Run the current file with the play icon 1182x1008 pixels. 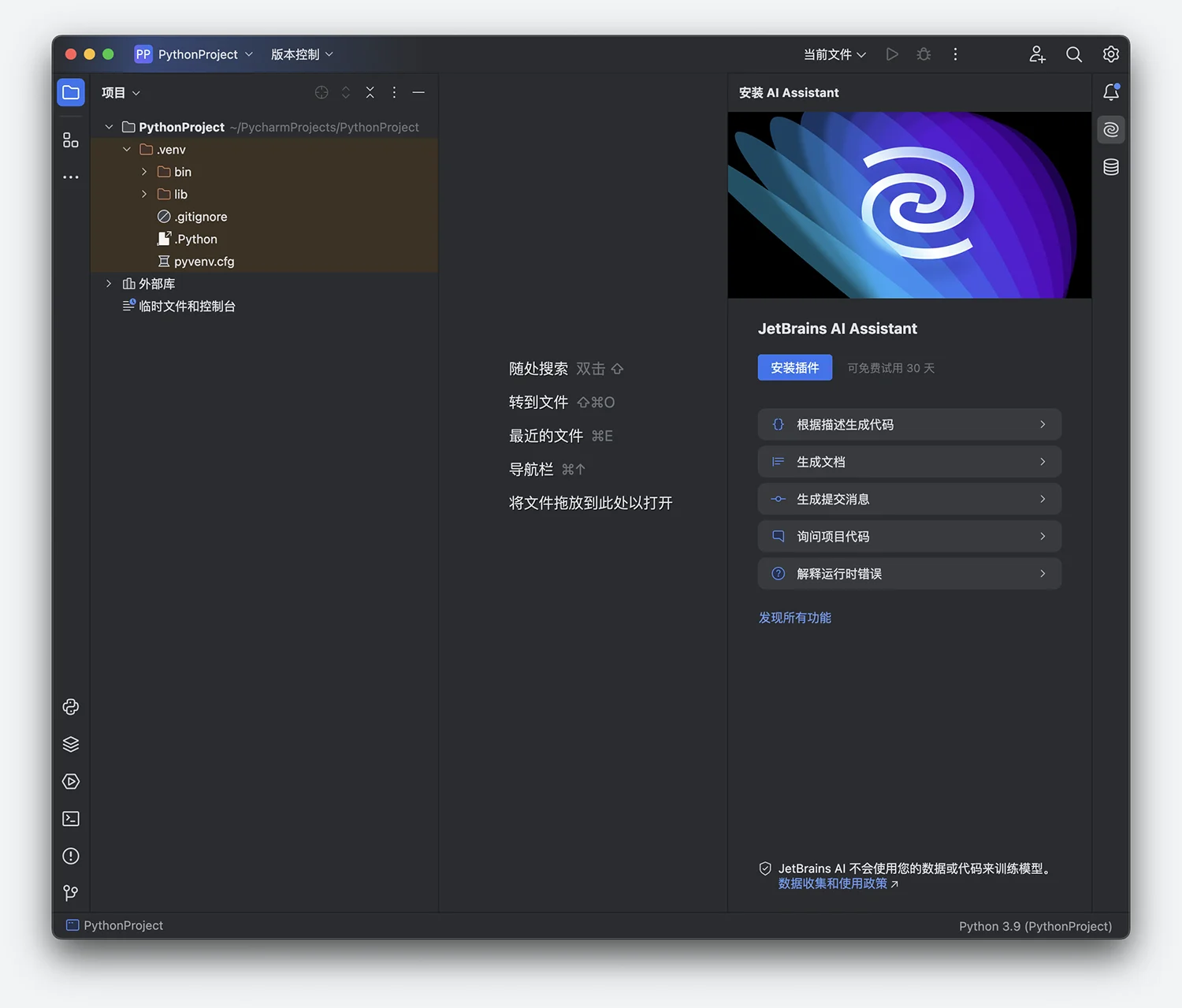click(x=892, y=54)
